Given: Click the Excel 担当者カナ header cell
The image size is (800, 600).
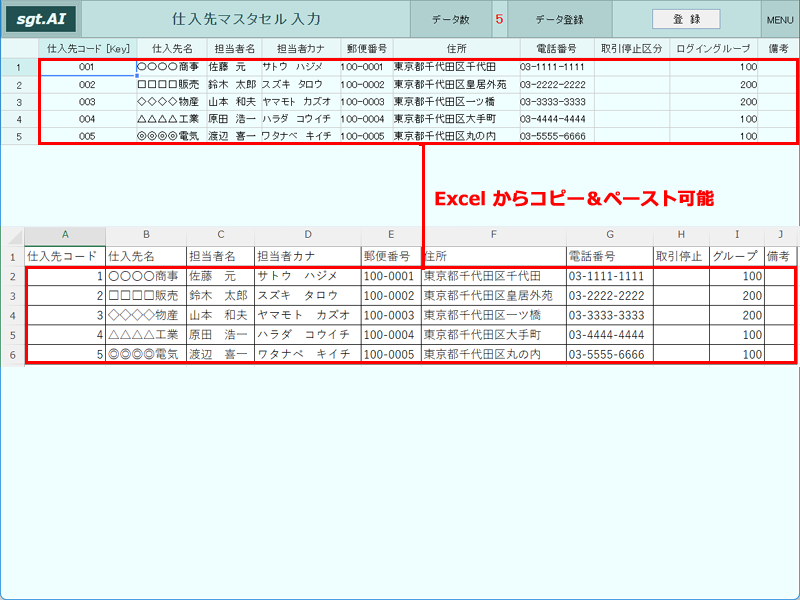Looking at the screenshot, I should 308,256.
